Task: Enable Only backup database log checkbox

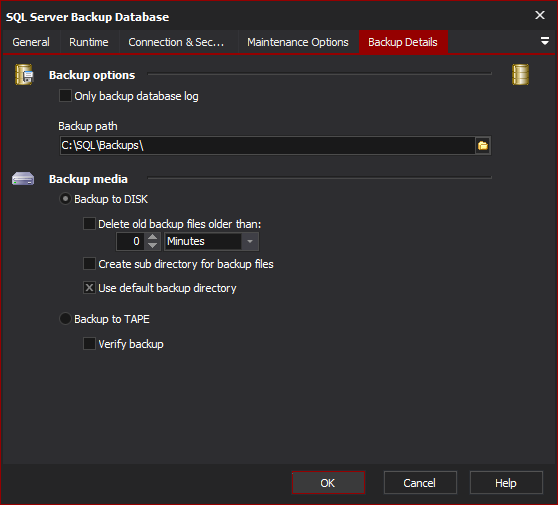Action: 65,96
